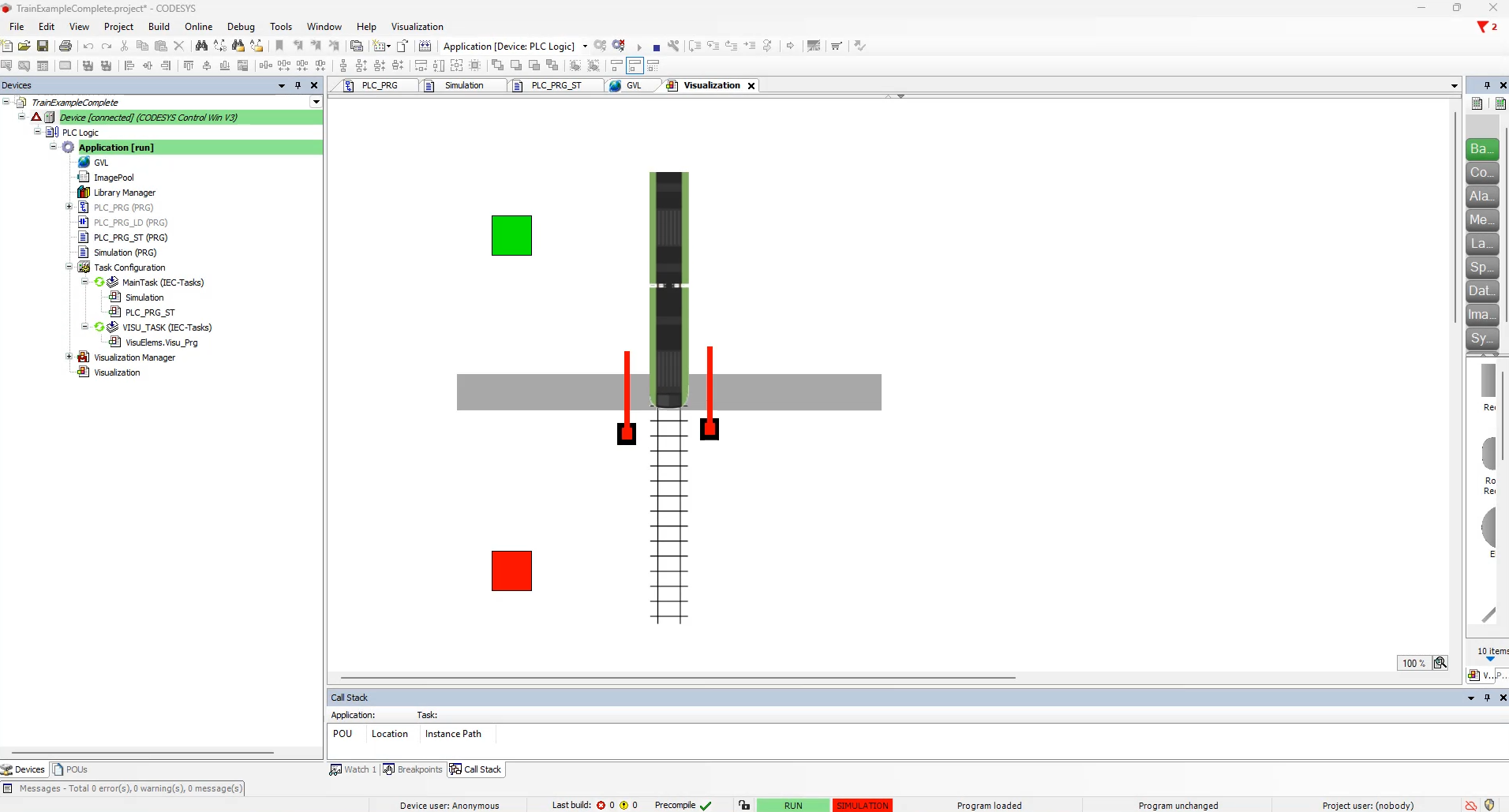Image resolution: width=1509 pixels, height=812 pixels.
Task: Open the zoom magnifier icon near 100%
Action: [1442, 663]
